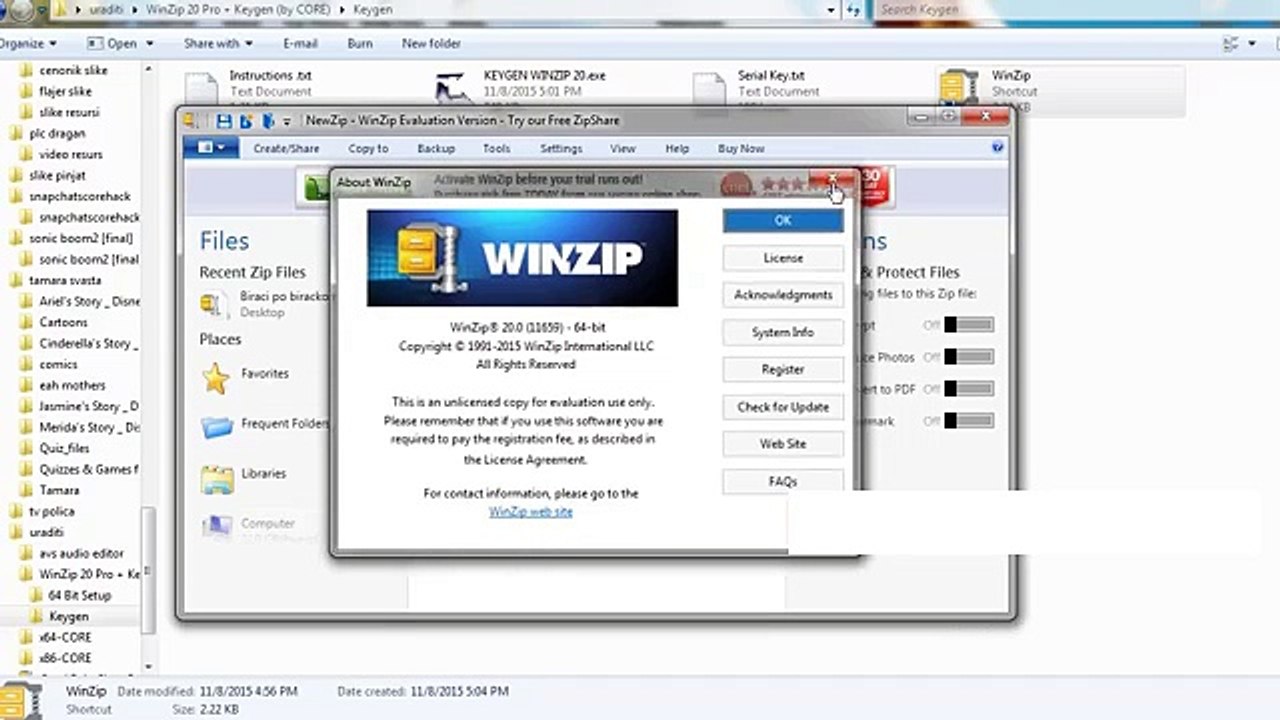This screenshot has height=720, width=1280.
Task: Open the Settings tab in WinZip
Action: pos(561,148)
